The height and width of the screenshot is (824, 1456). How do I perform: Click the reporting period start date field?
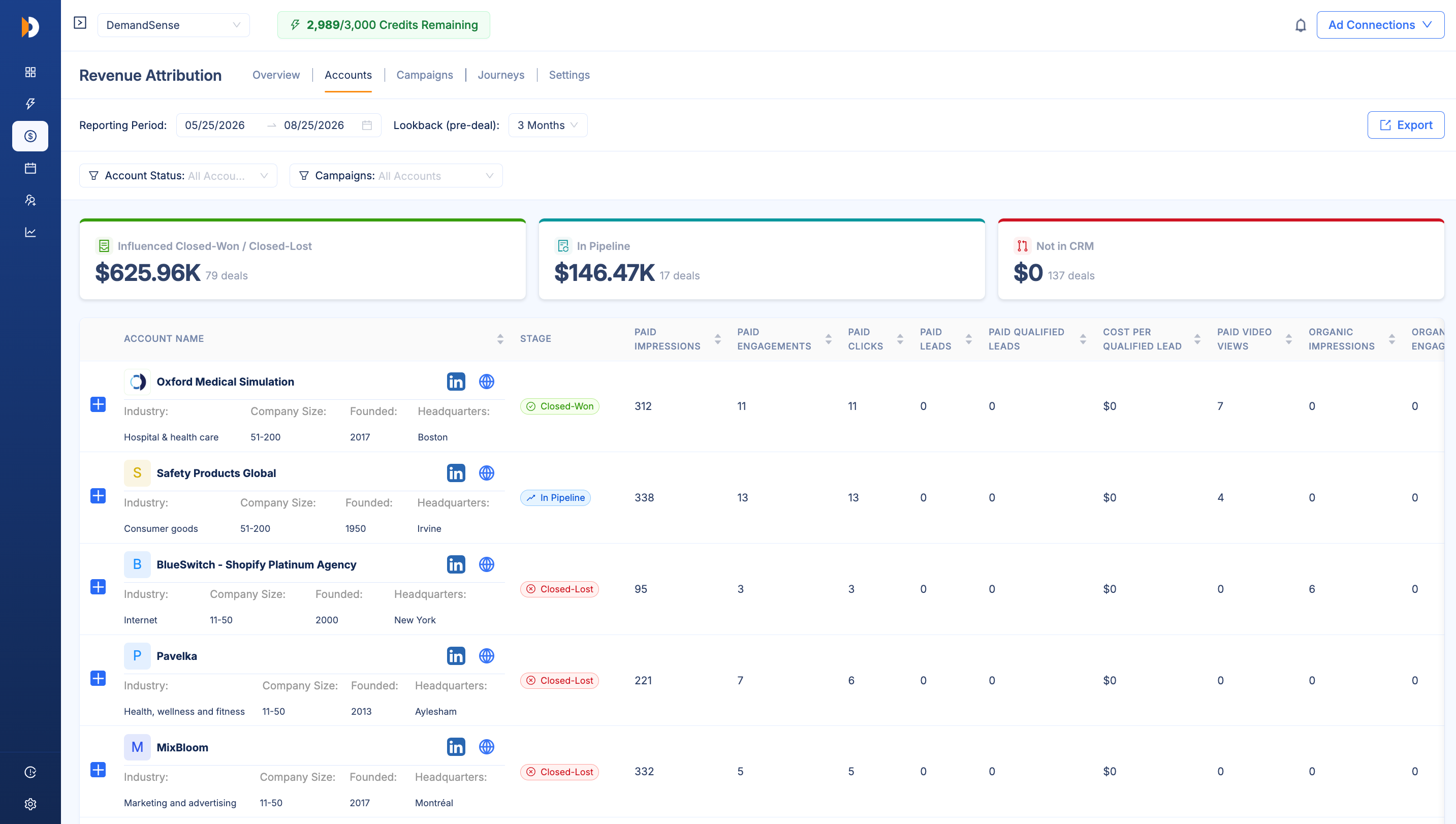pyautogui.click(x=215, y=125)
